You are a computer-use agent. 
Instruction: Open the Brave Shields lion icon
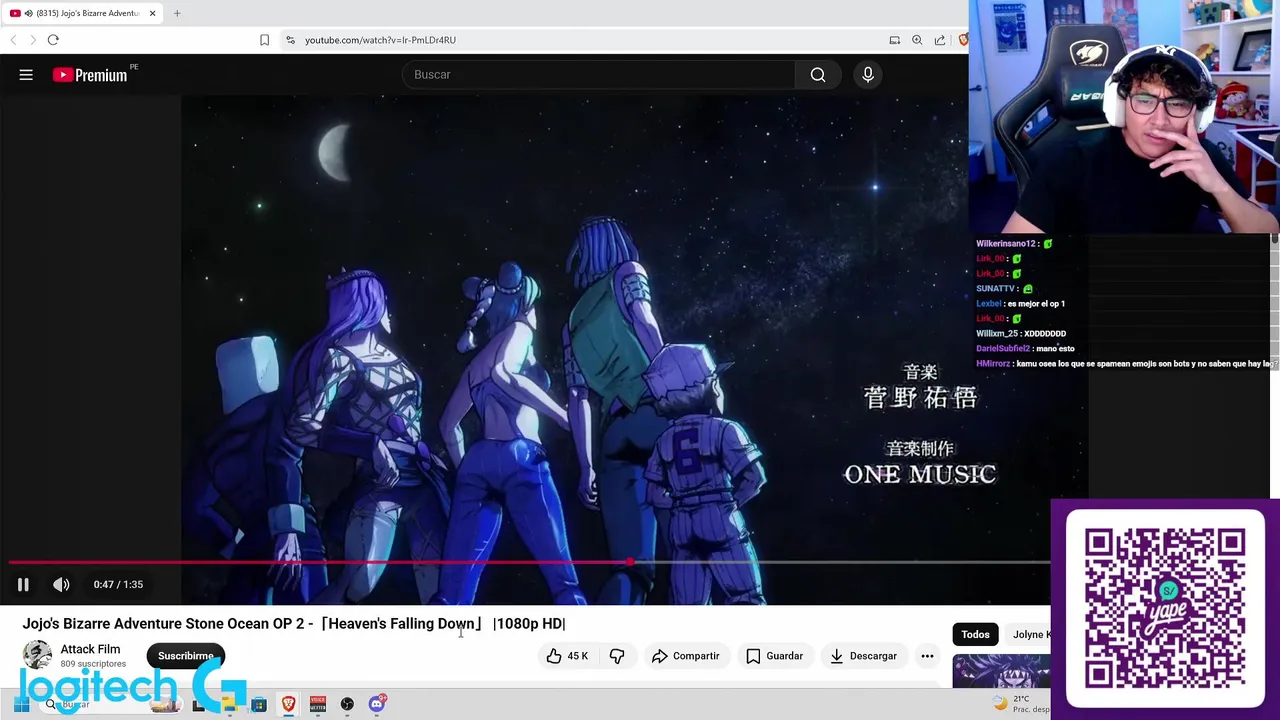[963, 40]
